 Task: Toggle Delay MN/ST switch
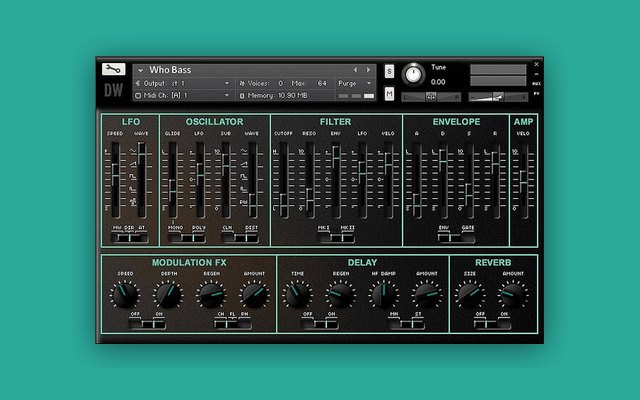click(406, 324)
